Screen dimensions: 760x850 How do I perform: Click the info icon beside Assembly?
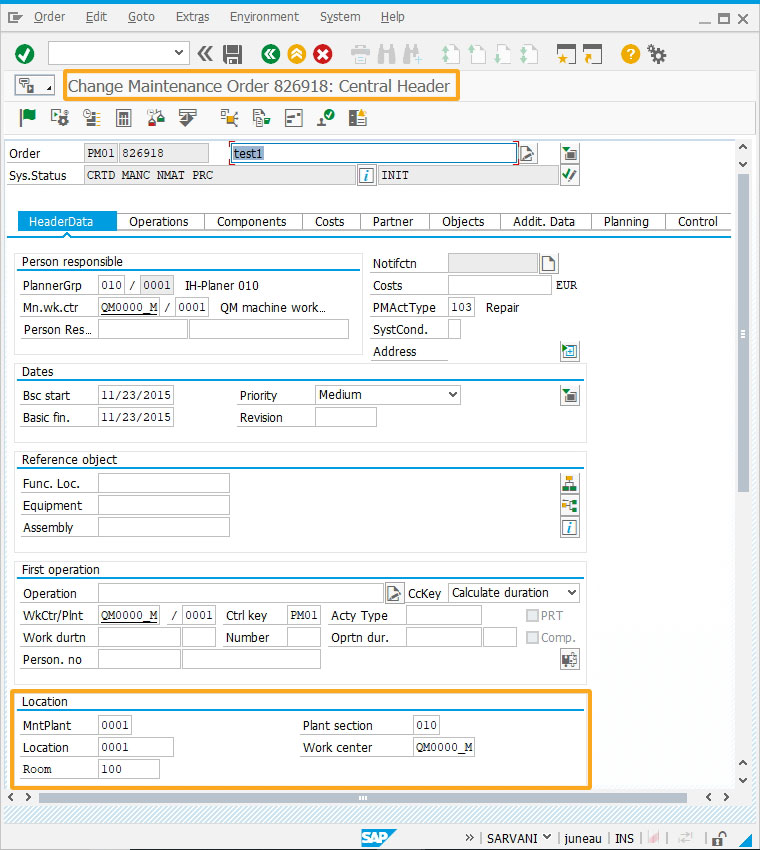coord(570,527)
